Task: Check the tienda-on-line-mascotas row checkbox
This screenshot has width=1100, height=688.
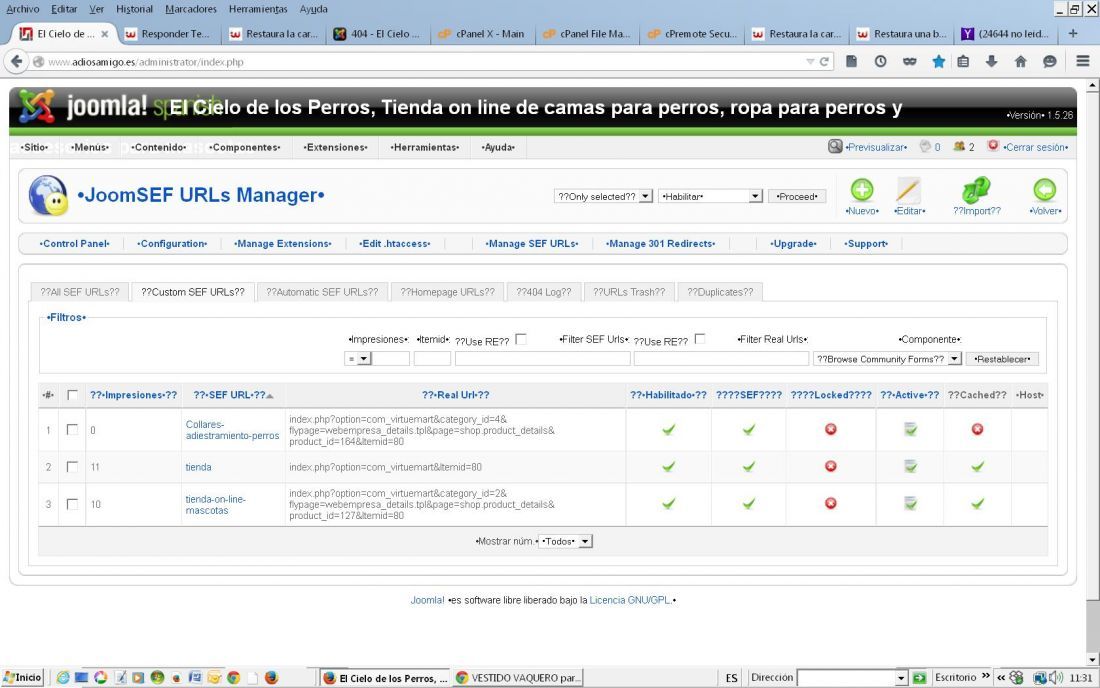Action: click(72, 504)
